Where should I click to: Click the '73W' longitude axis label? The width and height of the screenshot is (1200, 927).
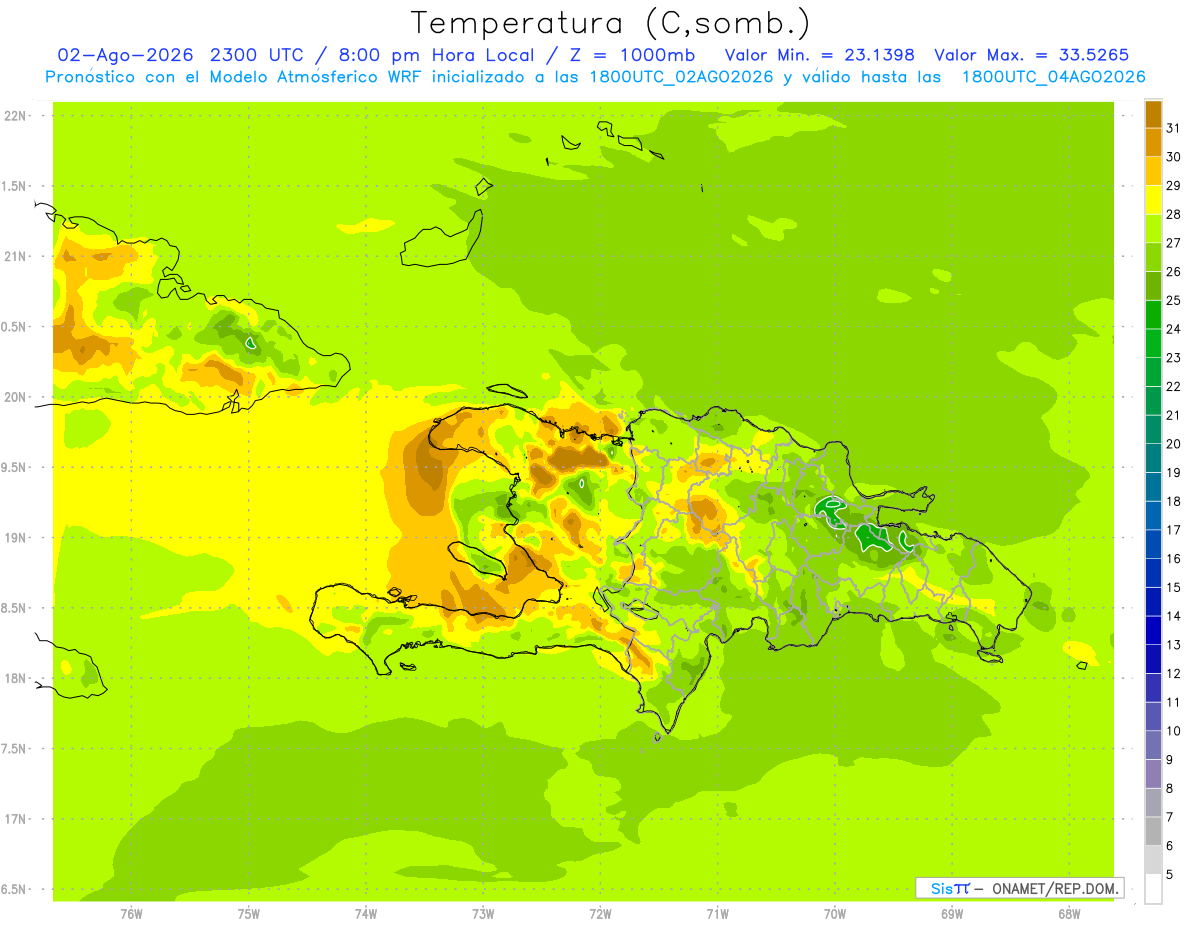coord(483,913)
